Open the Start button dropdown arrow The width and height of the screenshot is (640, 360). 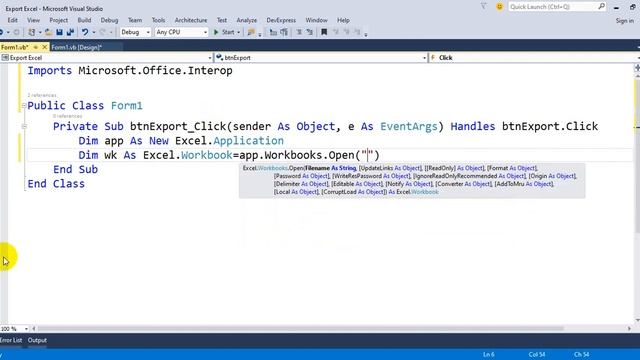238,32
